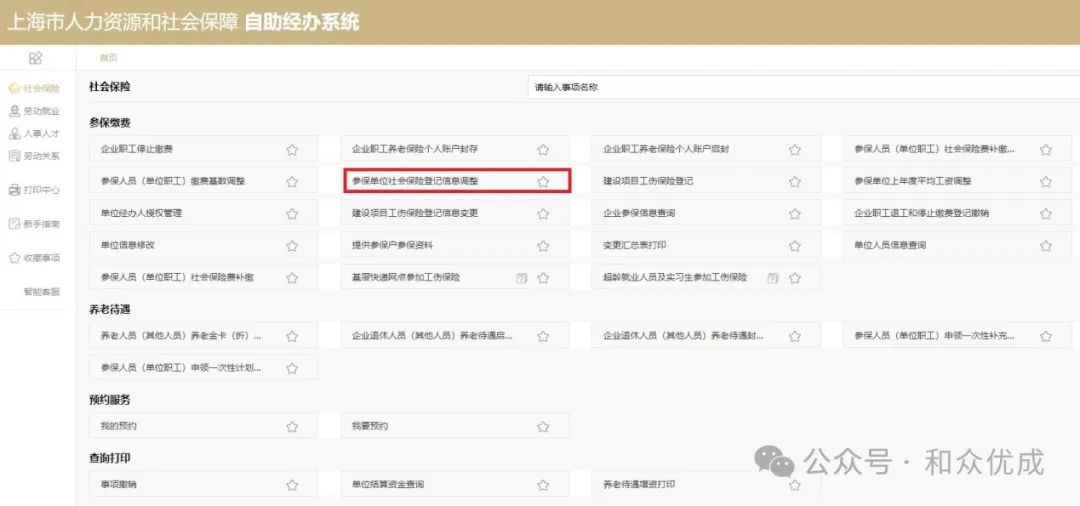The image size is (1080, 506).
Task: Open 建设项目工伤保险登记
Action: point(707,182)
